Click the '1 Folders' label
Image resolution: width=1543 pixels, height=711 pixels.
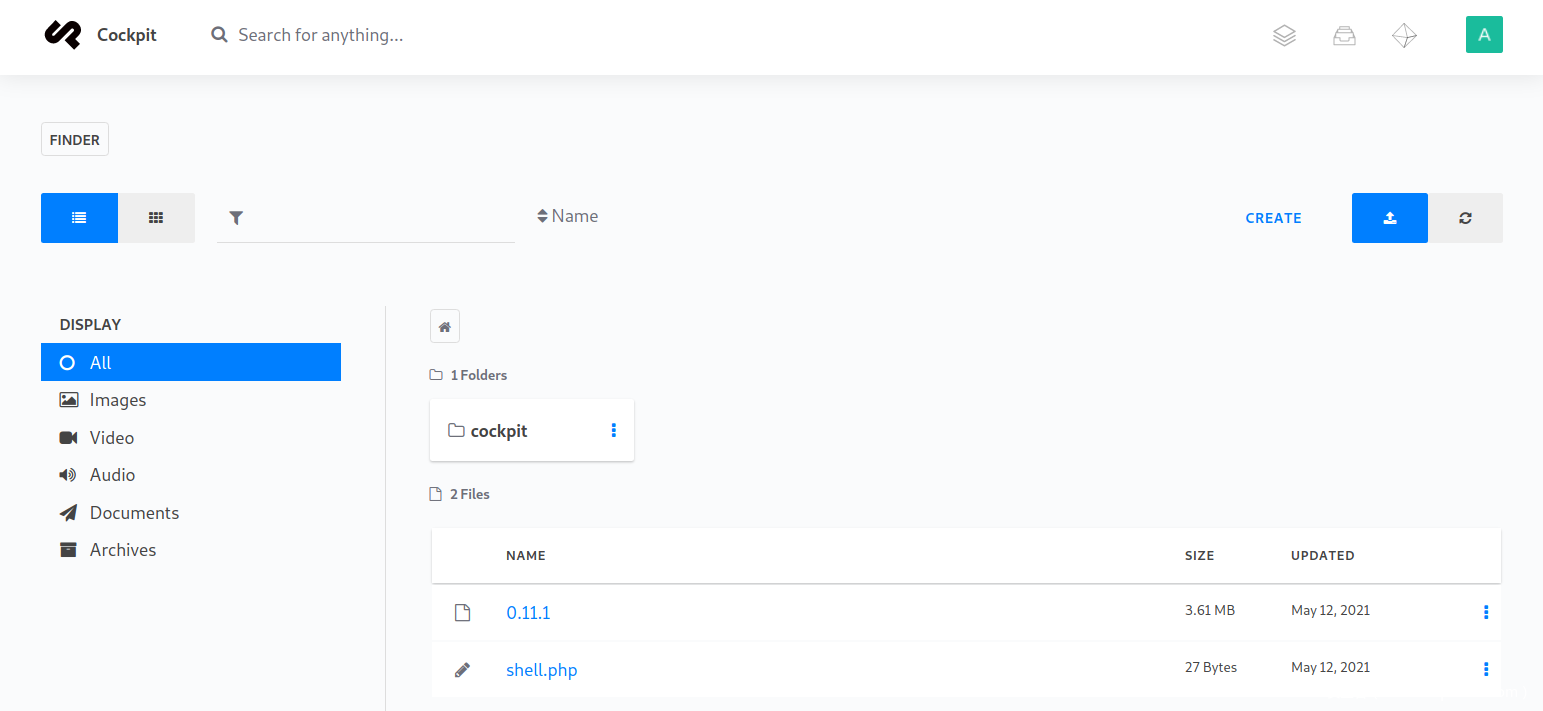point(479,375)
